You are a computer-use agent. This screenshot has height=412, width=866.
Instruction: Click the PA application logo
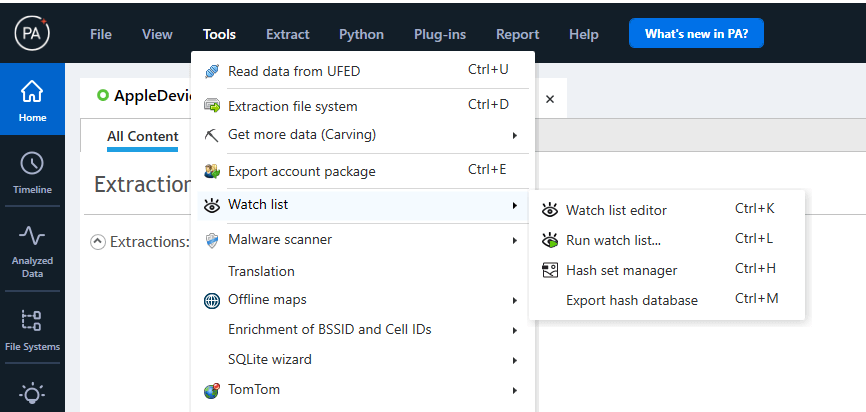tap(32, 34)
